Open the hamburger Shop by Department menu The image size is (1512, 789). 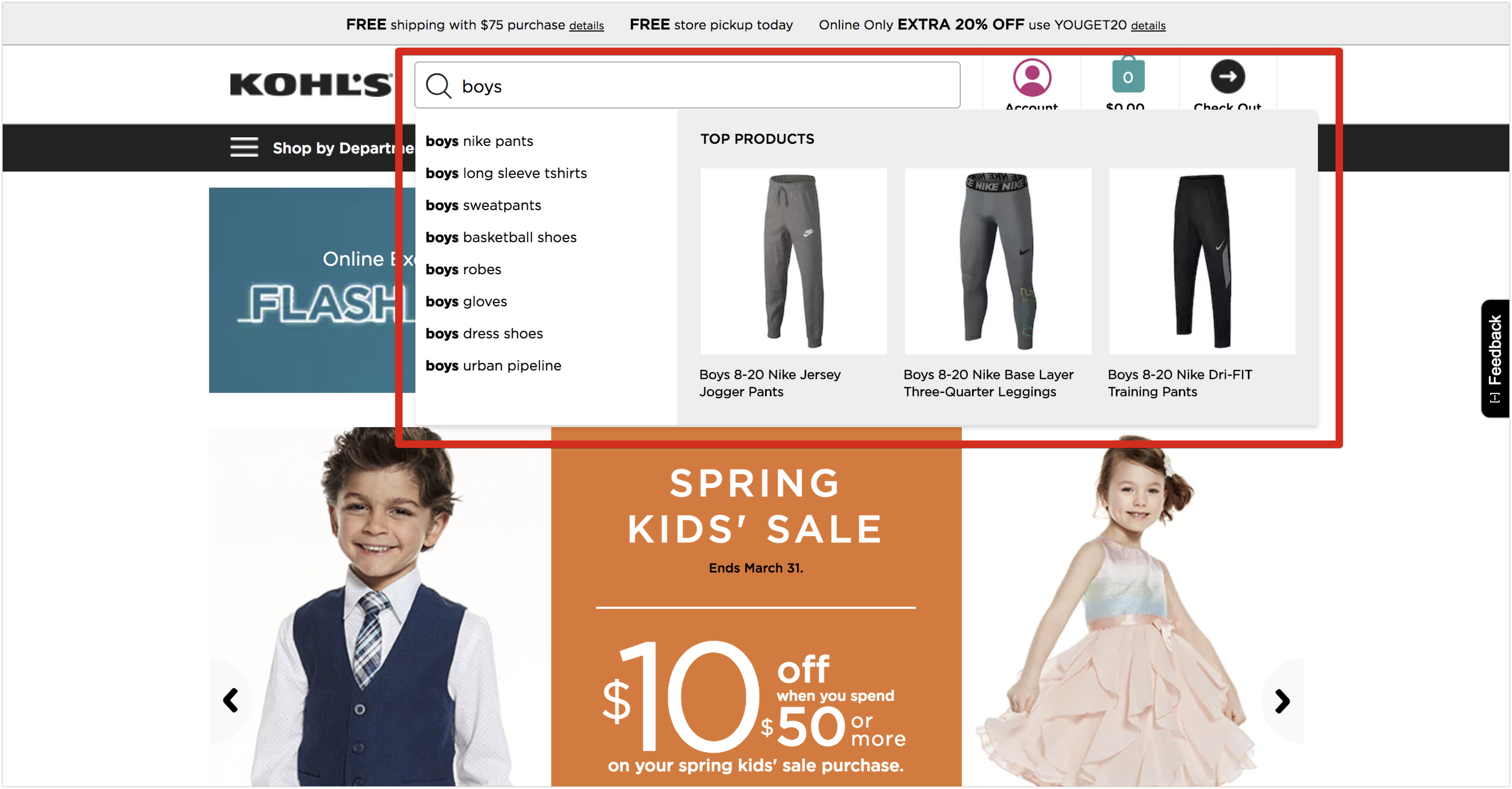coord(244,147)
